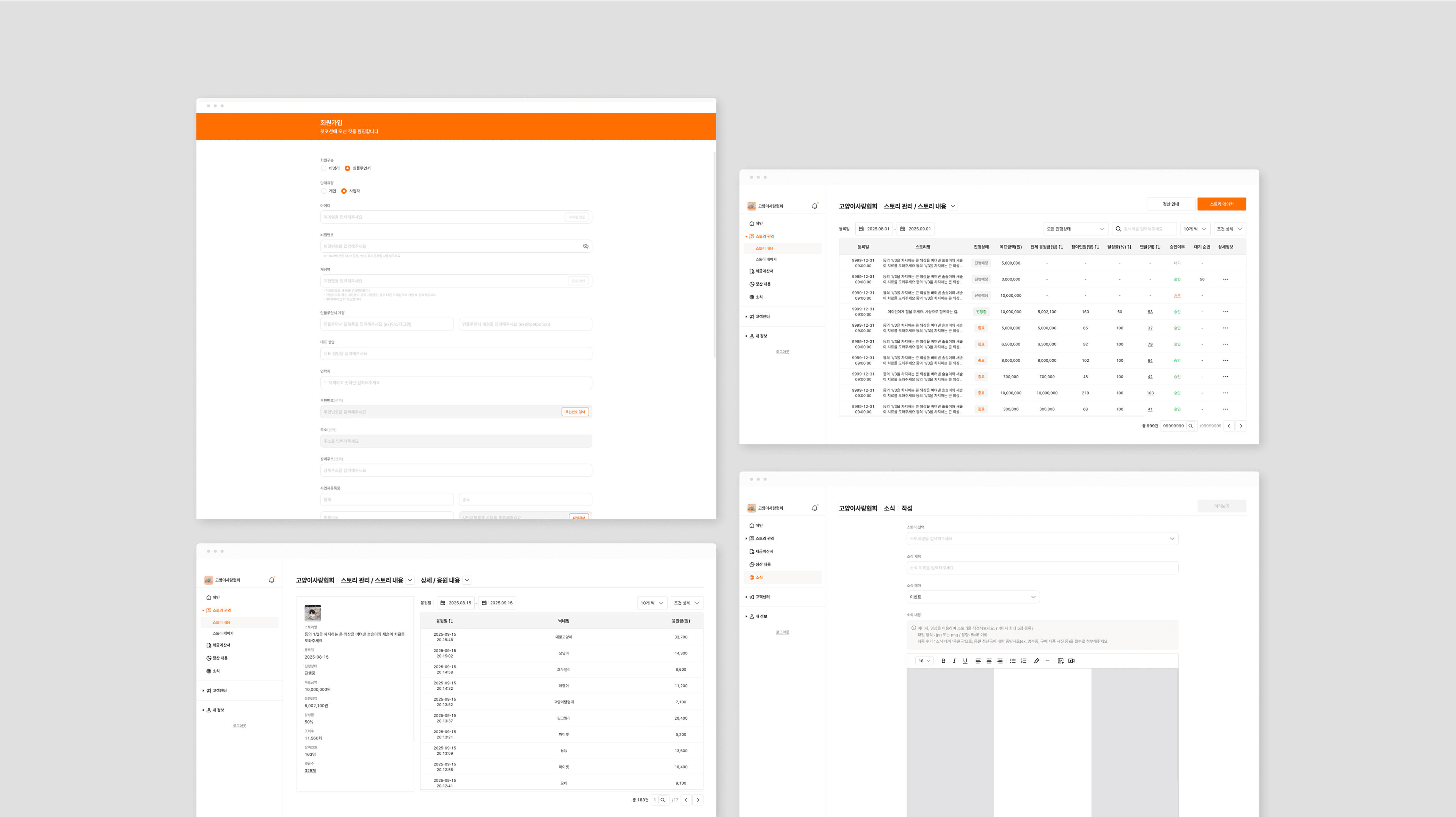The image size is (1456, 817).
Task: Select the 비영리 radio button
Action: (x=324, y=168)
